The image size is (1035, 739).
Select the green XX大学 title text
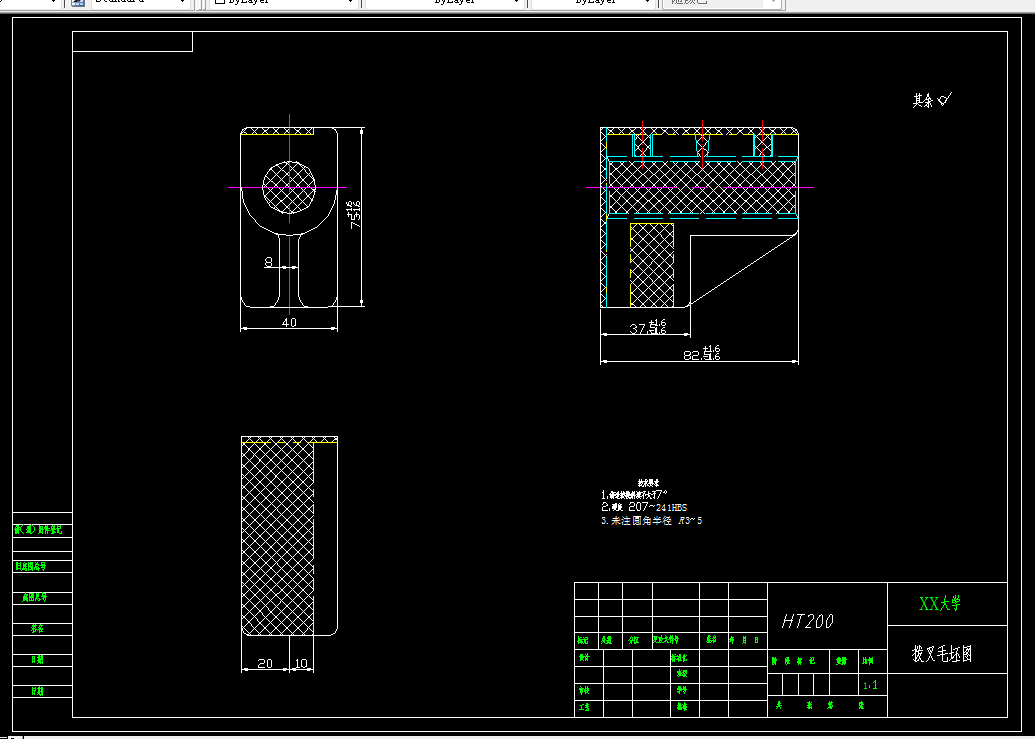tap(940, 603)
